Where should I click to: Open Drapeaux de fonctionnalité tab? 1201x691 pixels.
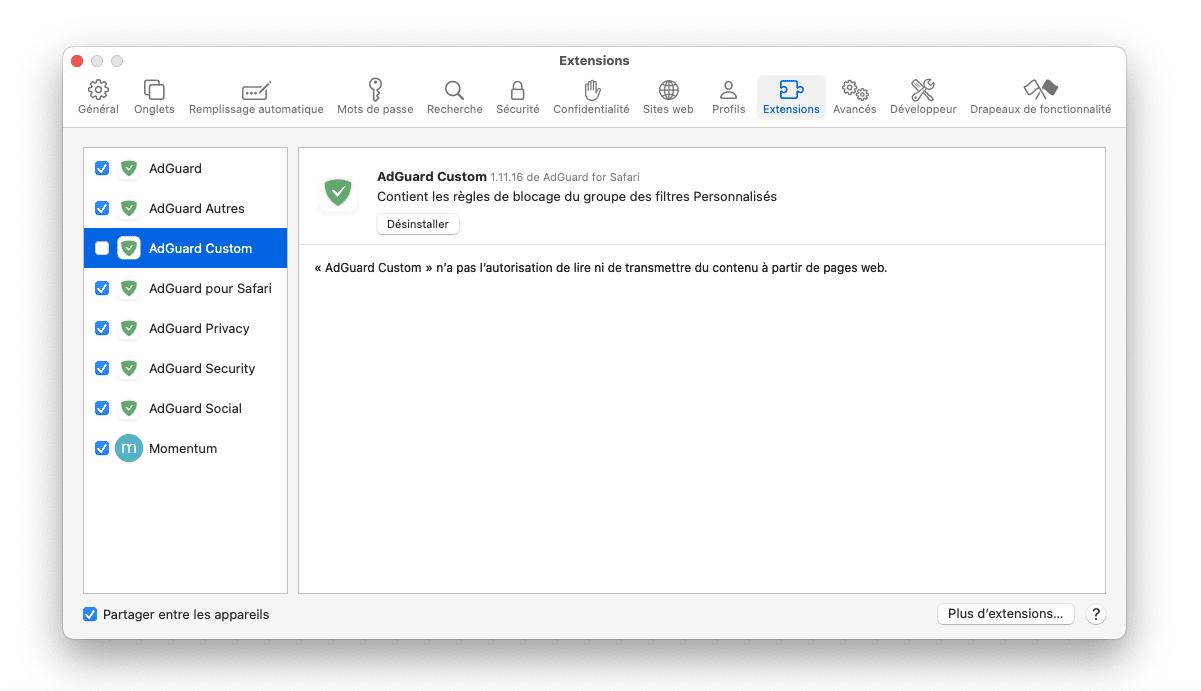(1040, 97)
